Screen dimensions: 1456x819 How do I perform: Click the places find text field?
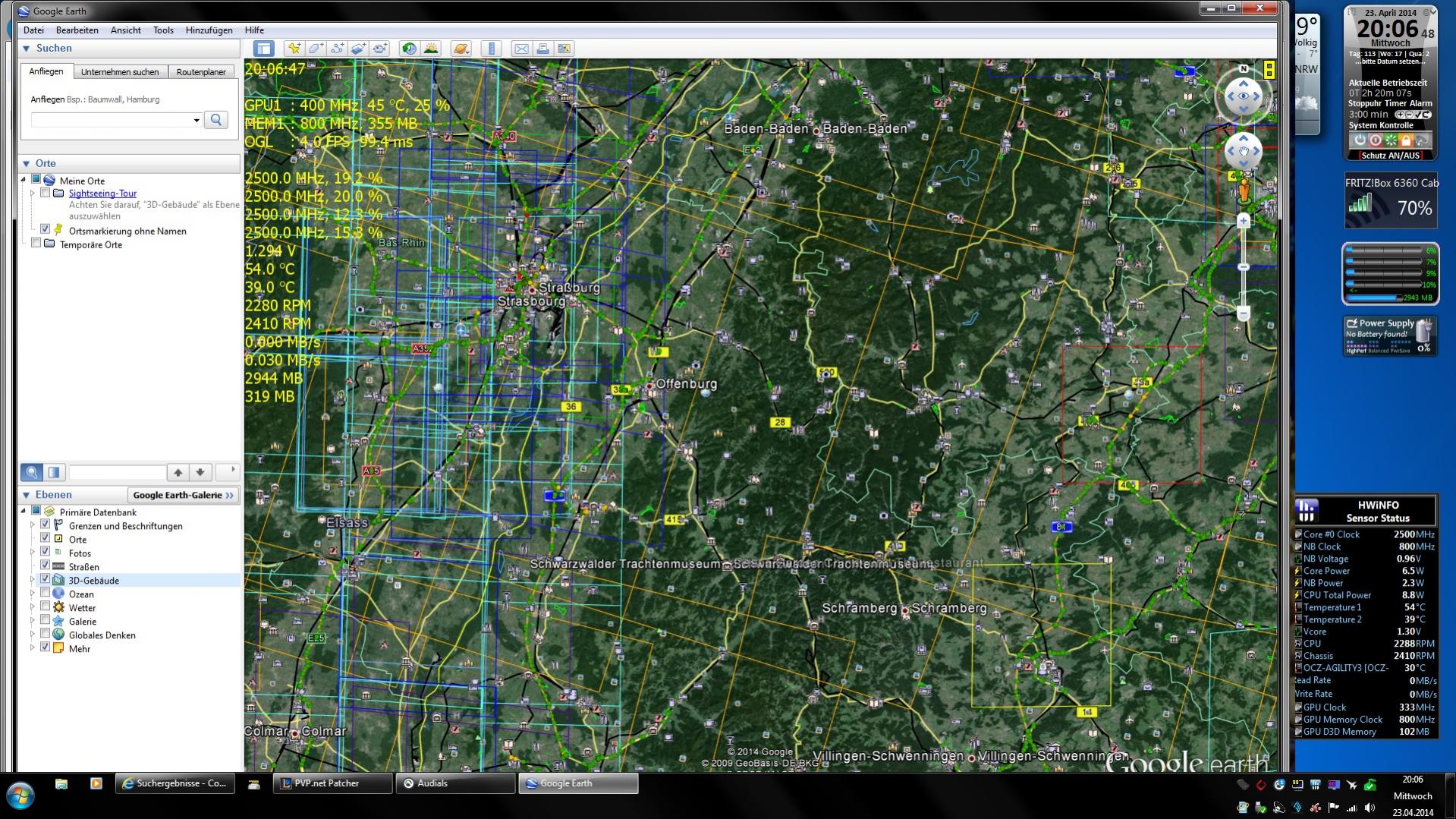coord(117,472)
